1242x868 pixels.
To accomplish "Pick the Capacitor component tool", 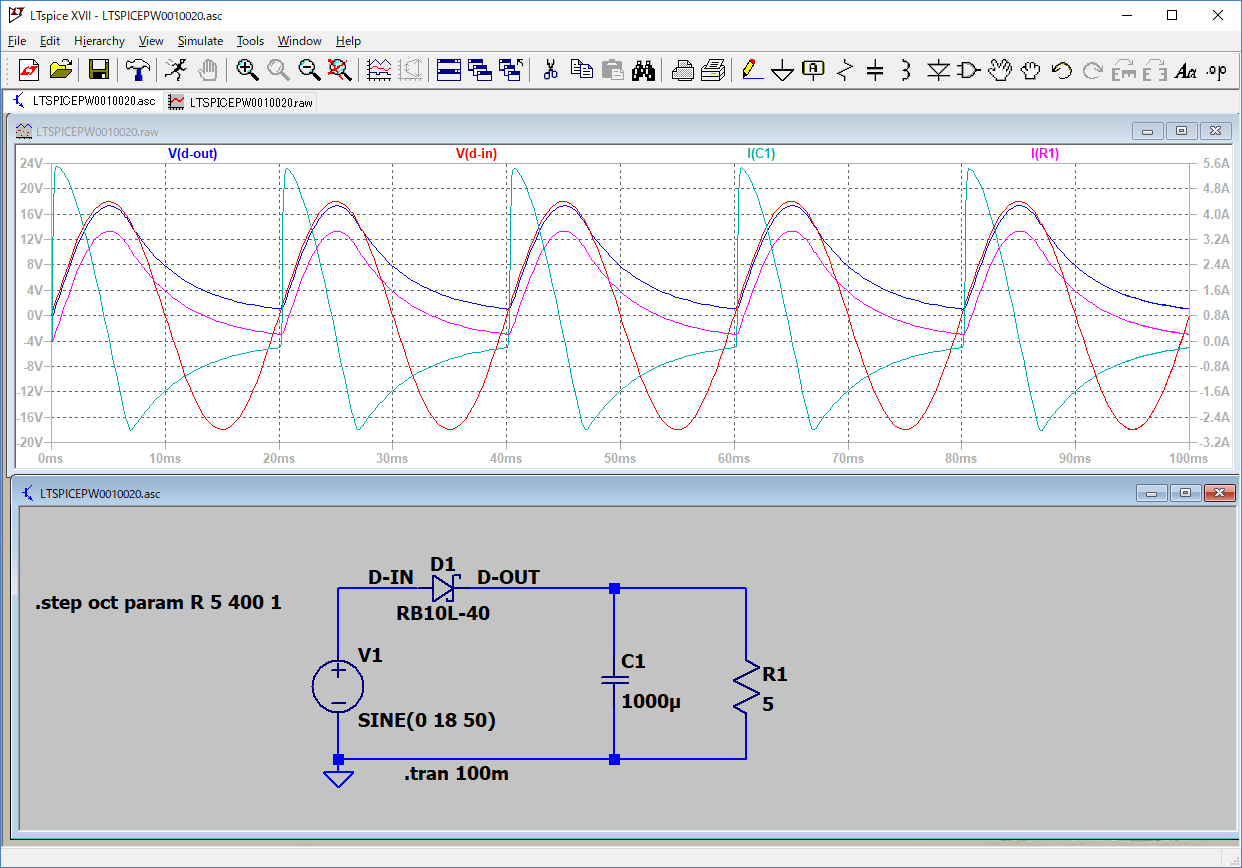I will click(x=875, y=70).
